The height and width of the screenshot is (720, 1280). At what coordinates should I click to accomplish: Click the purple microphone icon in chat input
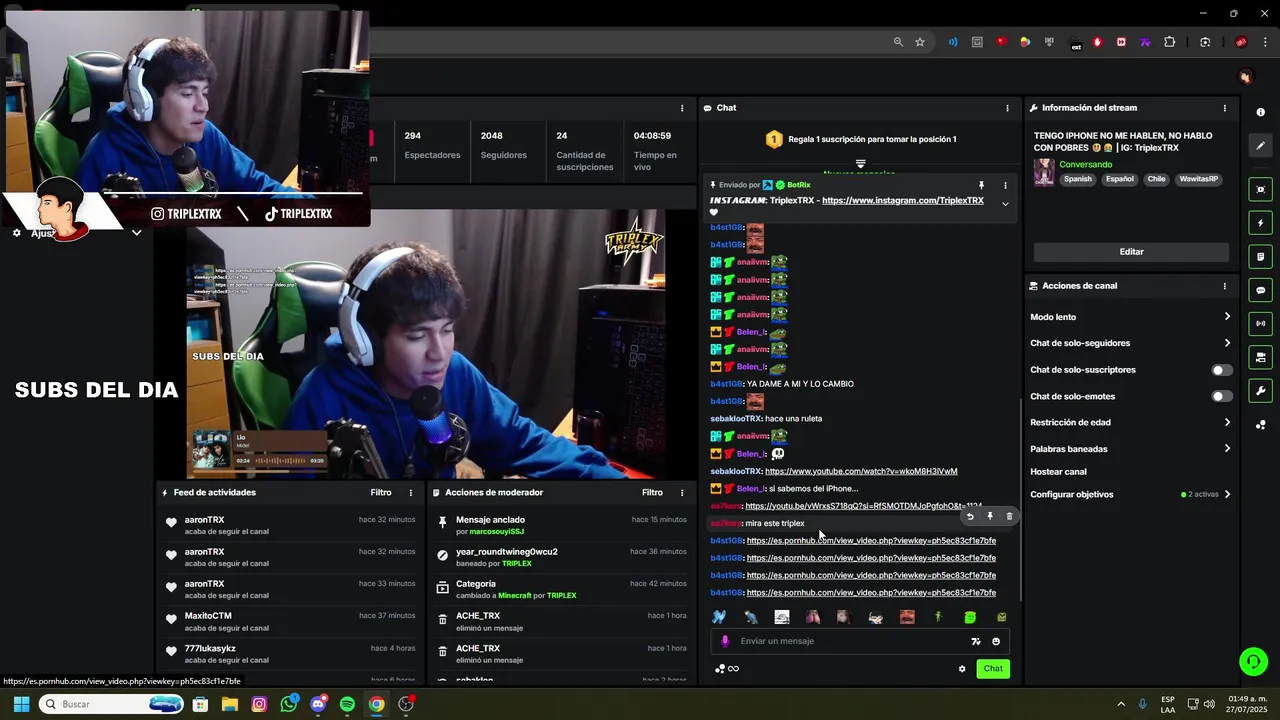click(x=725, y=642)
